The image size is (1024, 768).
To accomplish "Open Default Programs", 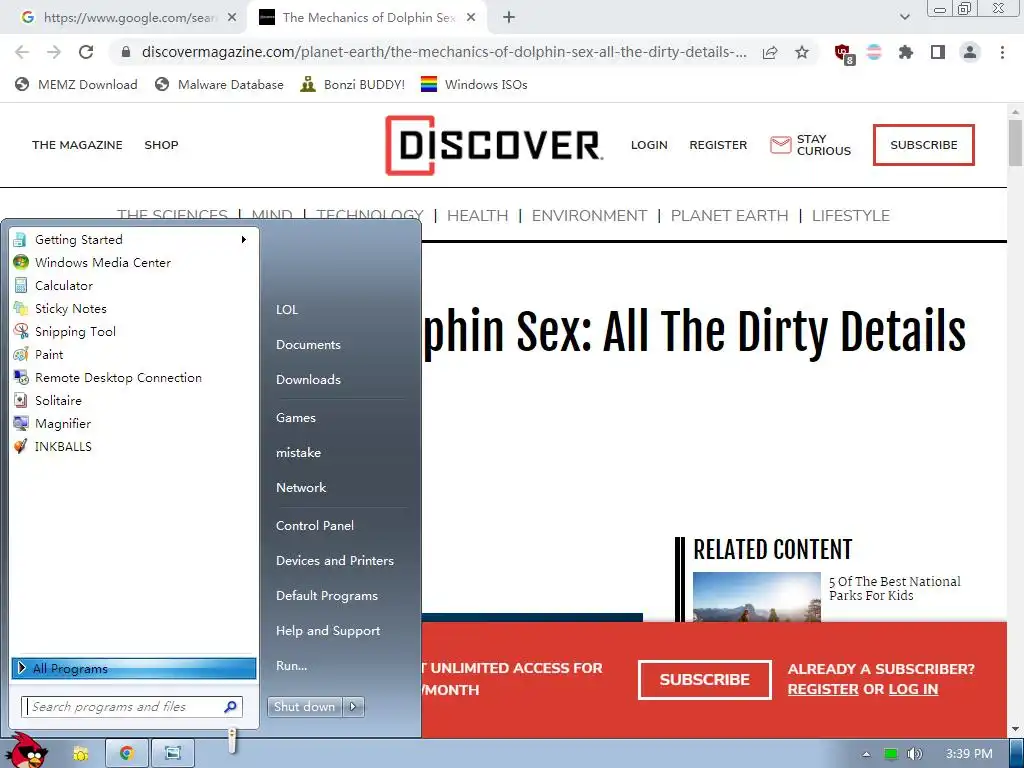I will 327,596.
